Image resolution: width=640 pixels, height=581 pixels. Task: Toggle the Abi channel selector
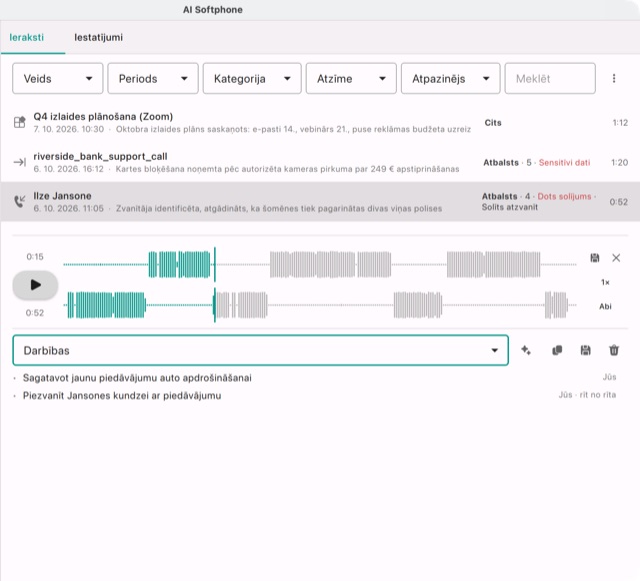(x=605, y=306)
